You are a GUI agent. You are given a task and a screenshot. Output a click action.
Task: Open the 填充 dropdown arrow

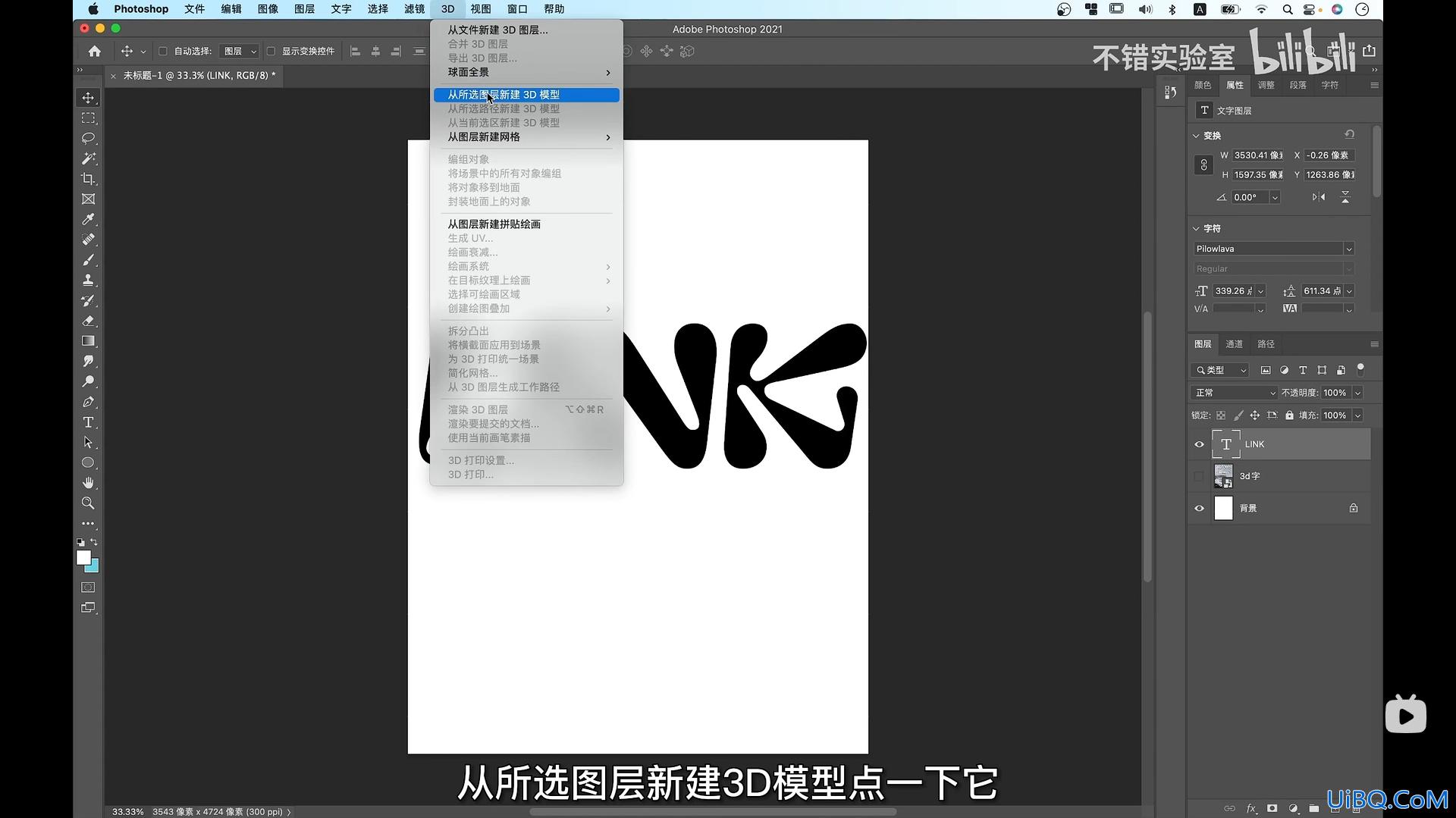(1357, 415)
